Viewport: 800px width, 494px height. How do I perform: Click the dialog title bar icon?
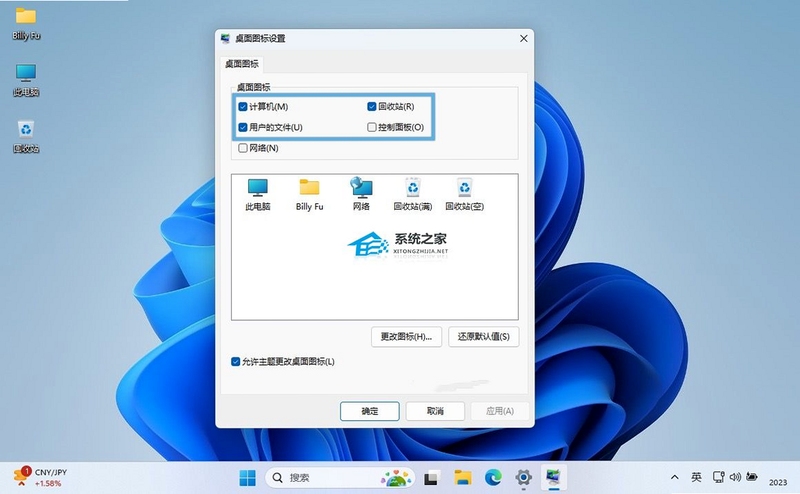coord(225,38)
